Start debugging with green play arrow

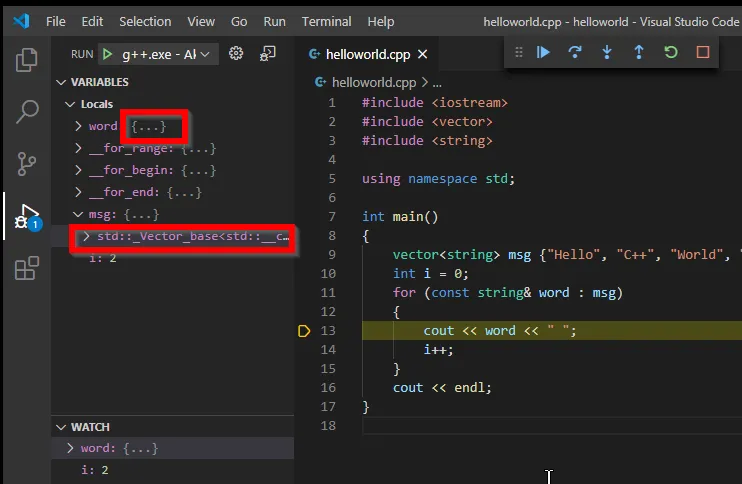(107, 54)
